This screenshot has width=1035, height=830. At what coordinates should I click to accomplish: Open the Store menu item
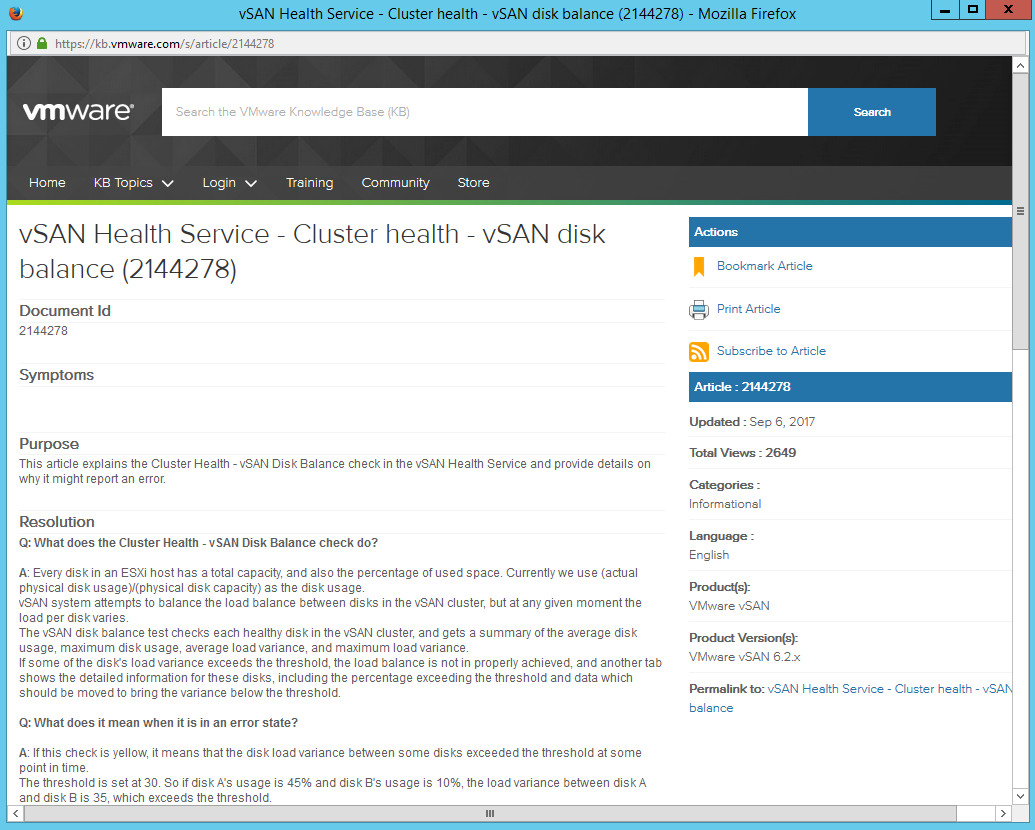tap(473, 183)
